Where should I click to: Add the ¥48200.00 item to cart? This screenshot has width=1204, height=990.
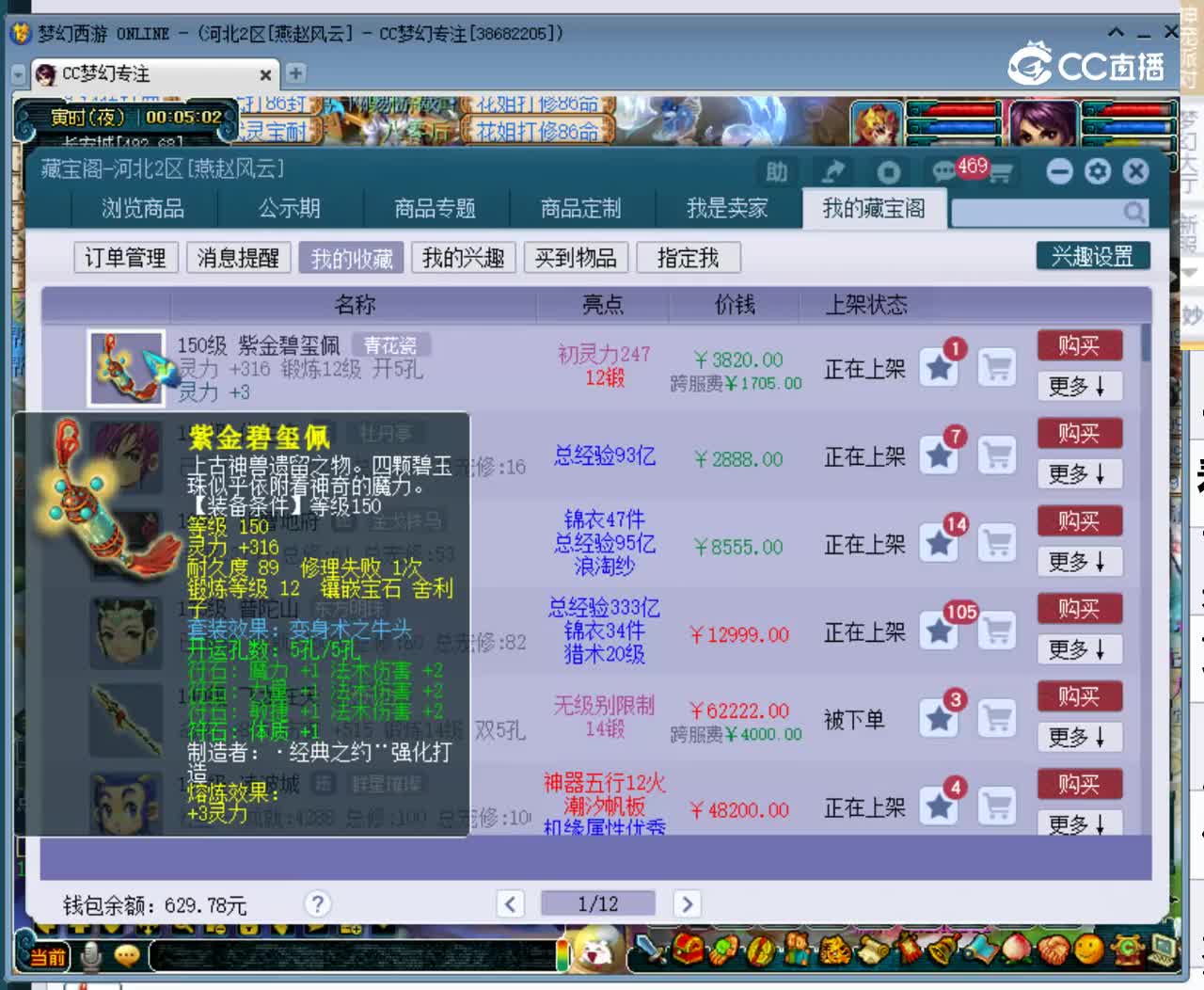pos(997,806)
